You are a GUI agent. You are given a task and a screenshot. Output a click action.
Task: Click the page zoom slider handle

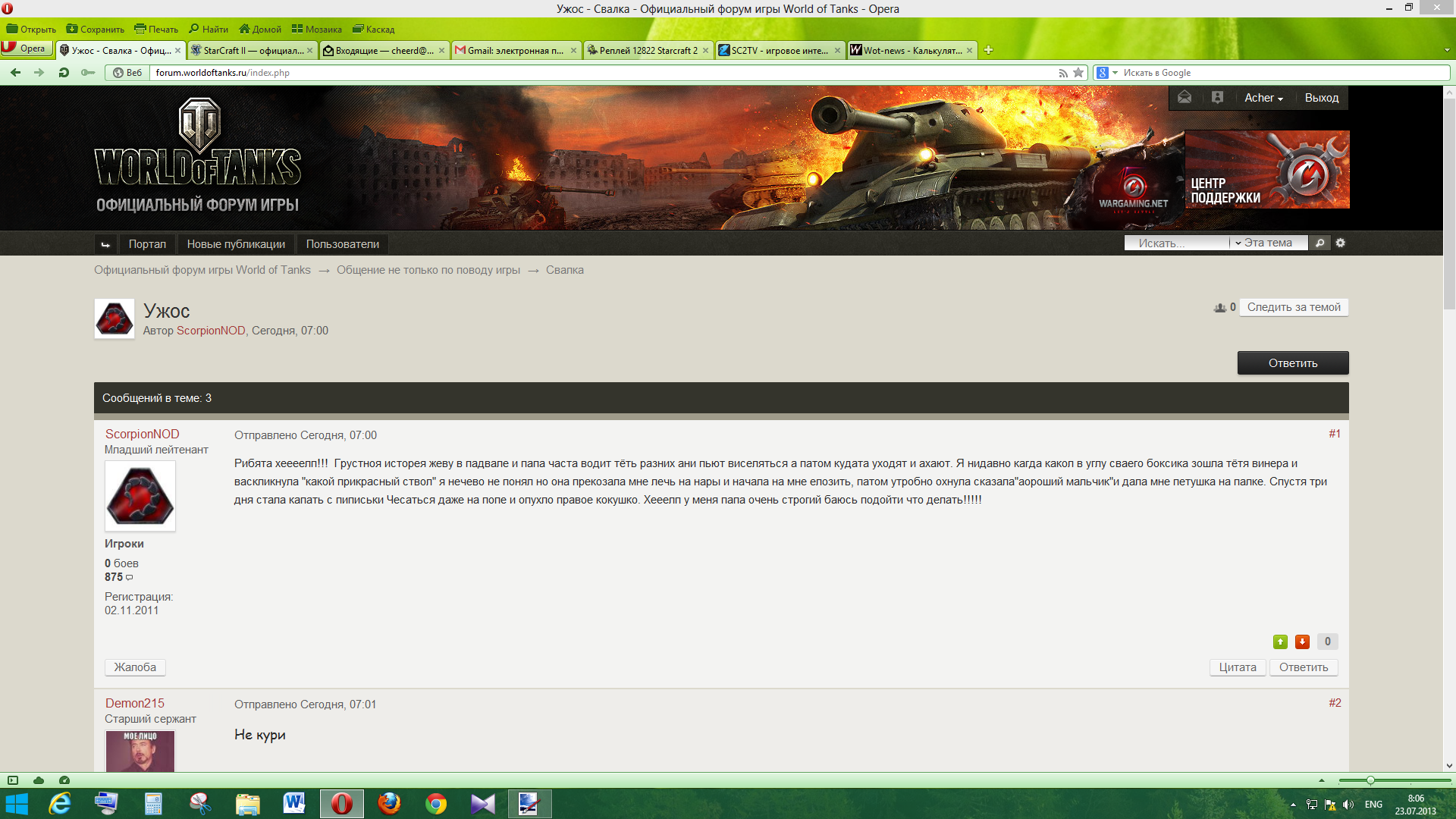1370,780
